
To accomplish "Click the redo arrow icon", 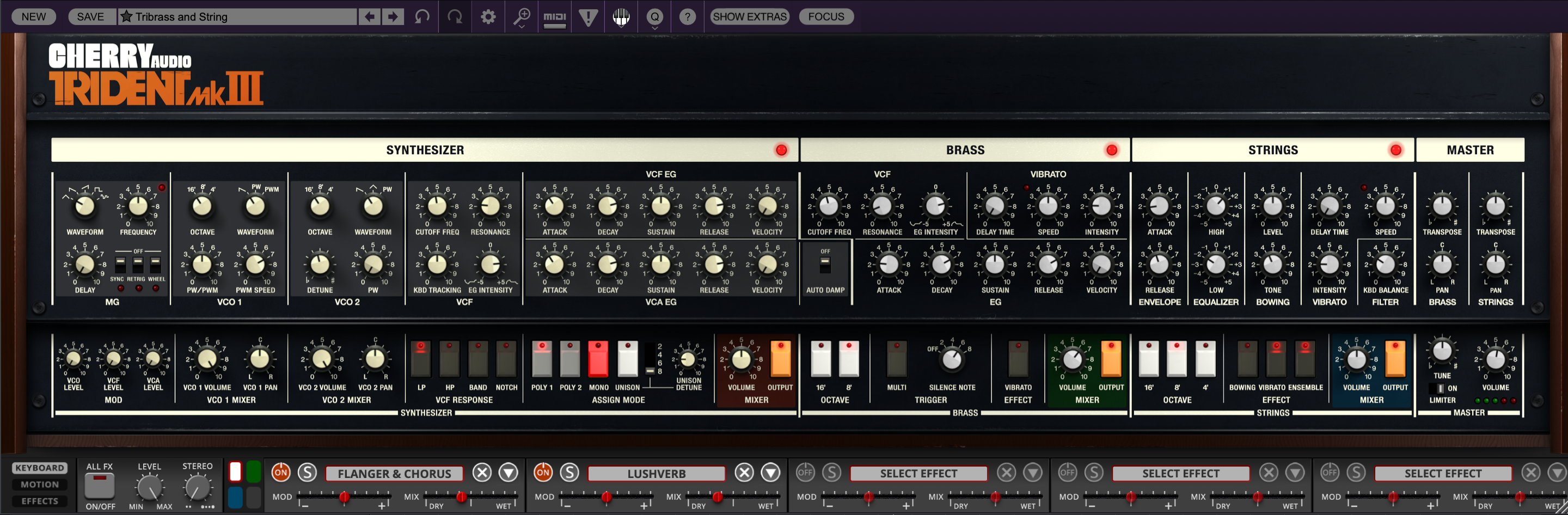I will coord(455,17).
